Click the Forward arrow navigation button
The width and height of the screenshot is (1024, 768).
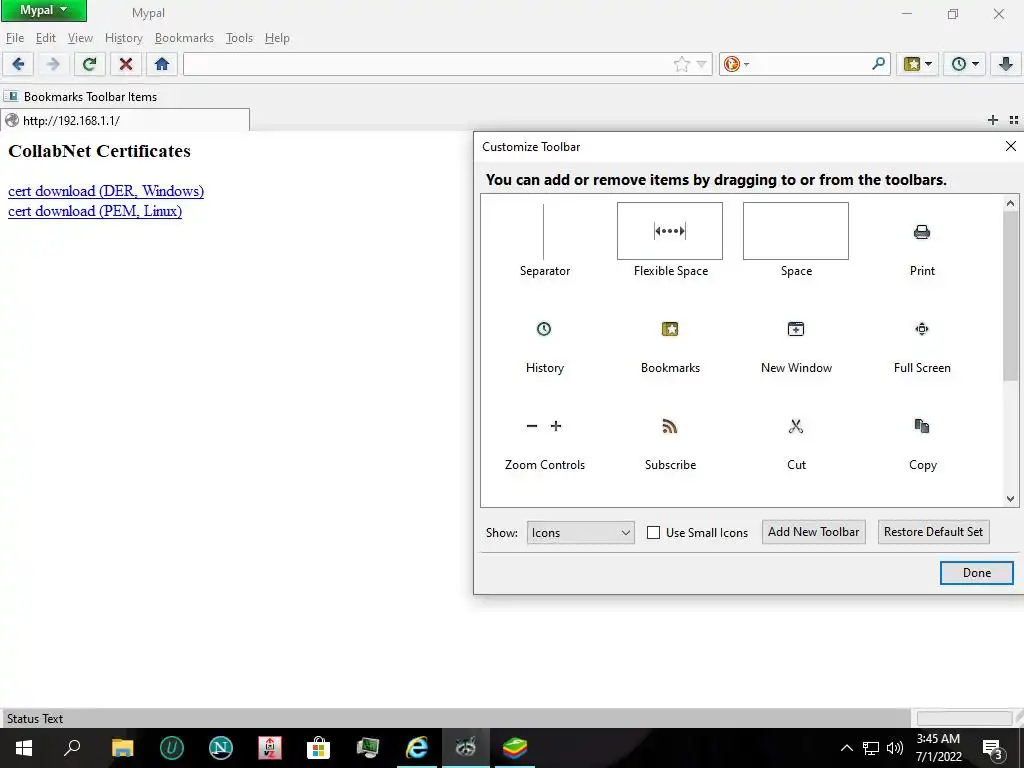pyautogui.click(x=53, y=64)
